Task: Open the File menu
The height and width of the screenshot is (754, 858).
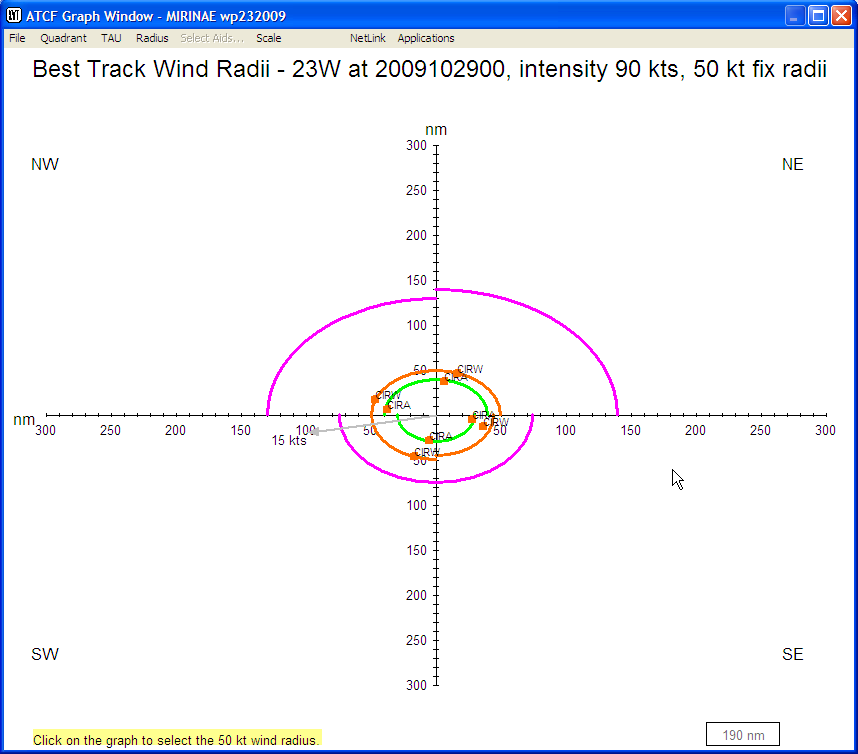Action: [16, 38]
